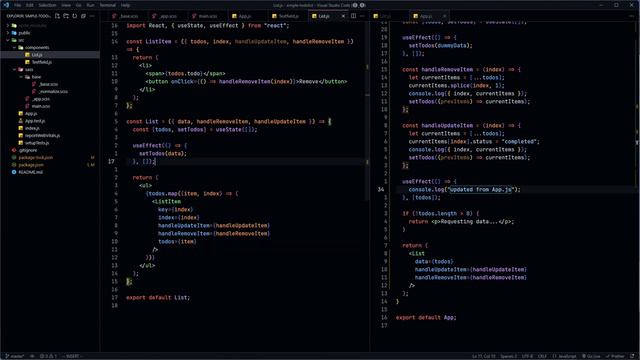Open right editor group's more actions ellipsis

click(632, 16)
